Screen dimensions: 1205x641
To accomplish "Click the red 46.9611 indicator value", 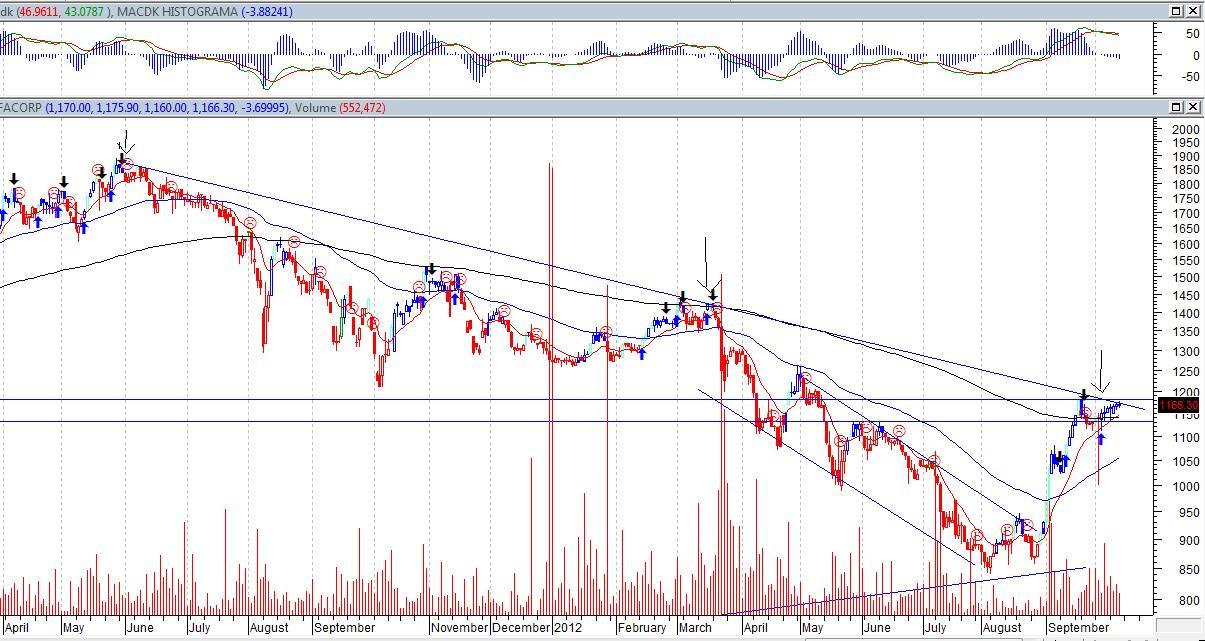I will click(x=39, y=12).
